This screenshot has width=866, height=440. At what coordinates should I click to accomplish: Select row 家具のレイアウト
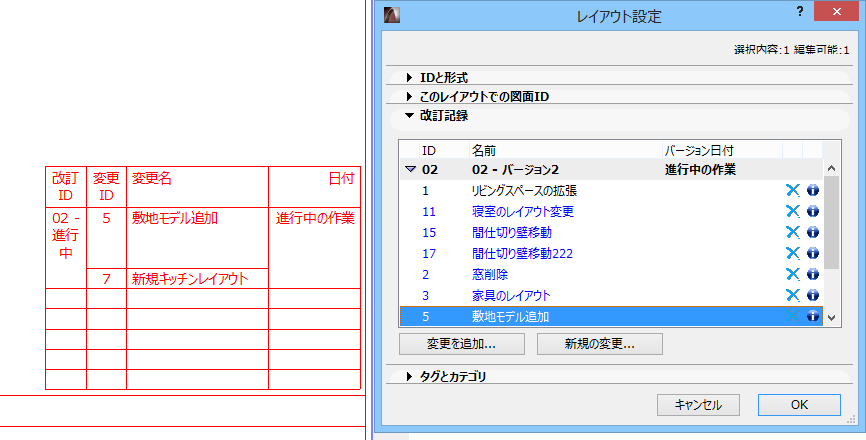click(611, 295)
